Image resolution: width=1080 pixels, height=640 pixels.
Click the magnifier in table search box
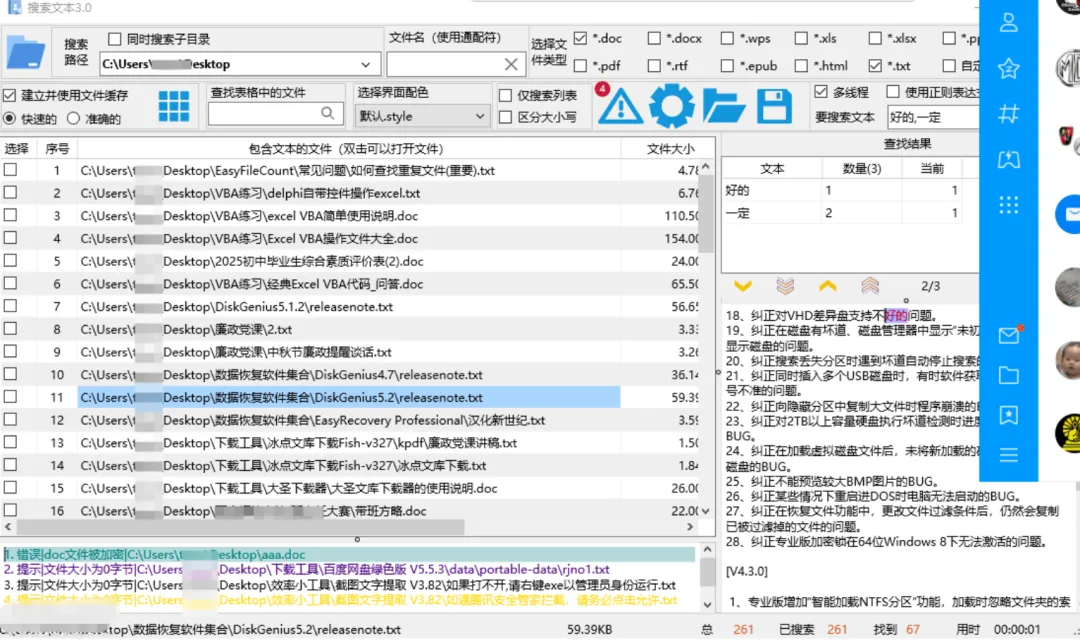coord(328,113)
